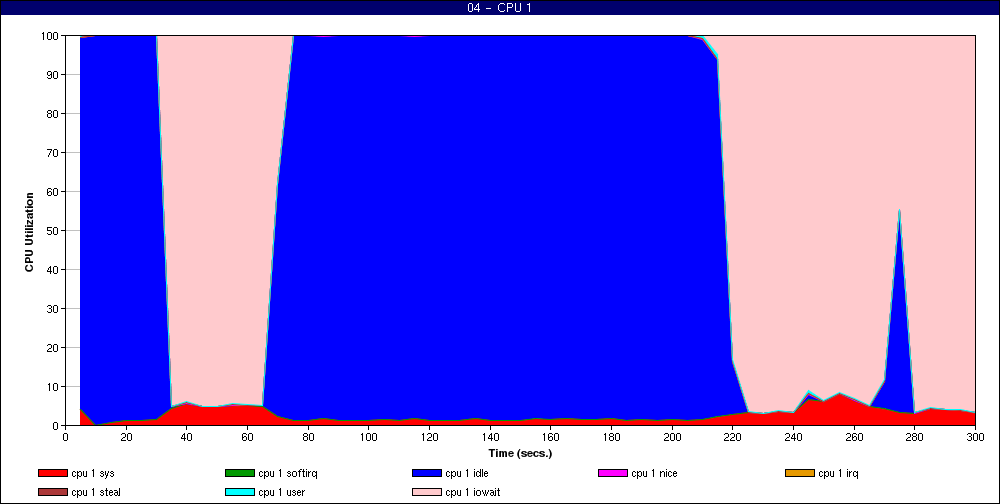Click the 20 tick on time axis
1000x504 pixels.
tap(126, 437)
